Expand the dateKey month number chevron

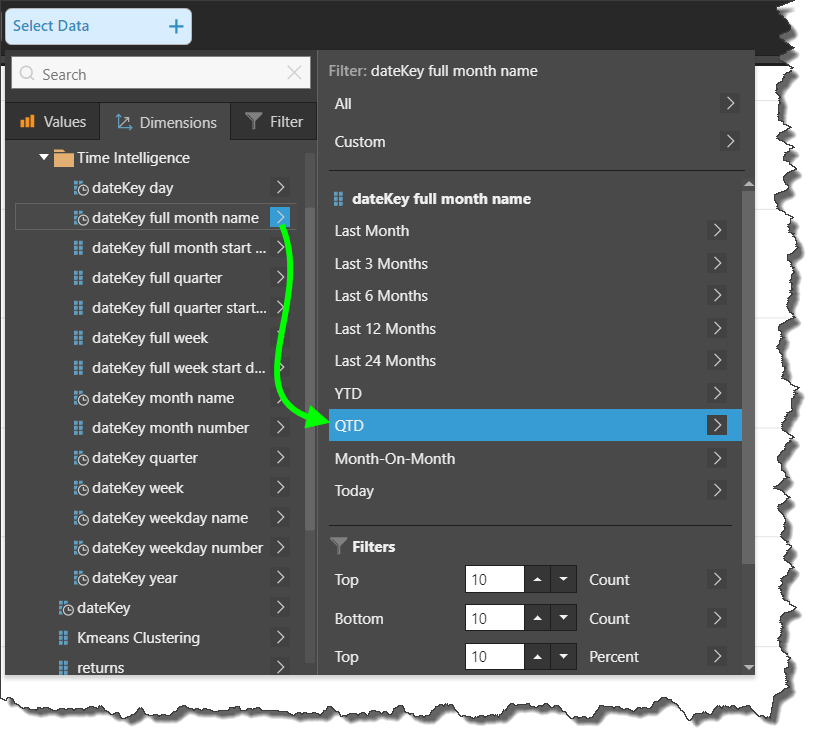[280, 427]
